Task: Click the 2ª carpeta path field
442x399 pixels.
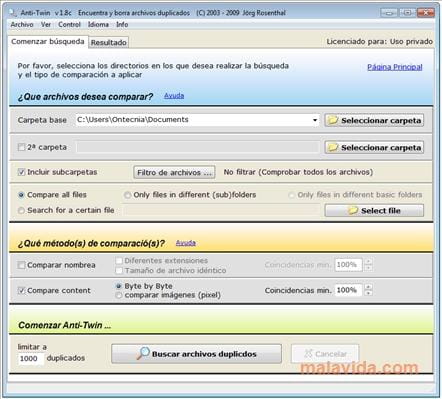Action: click(198, 147)
